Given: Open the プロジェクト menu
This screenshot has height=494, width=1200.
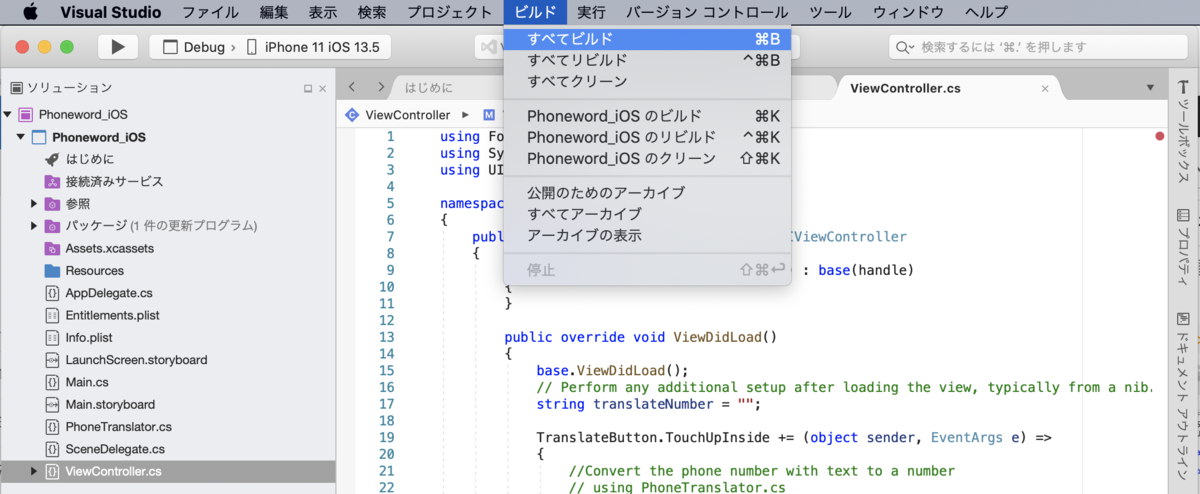Looking at the screenshot, I should (449, 12).
